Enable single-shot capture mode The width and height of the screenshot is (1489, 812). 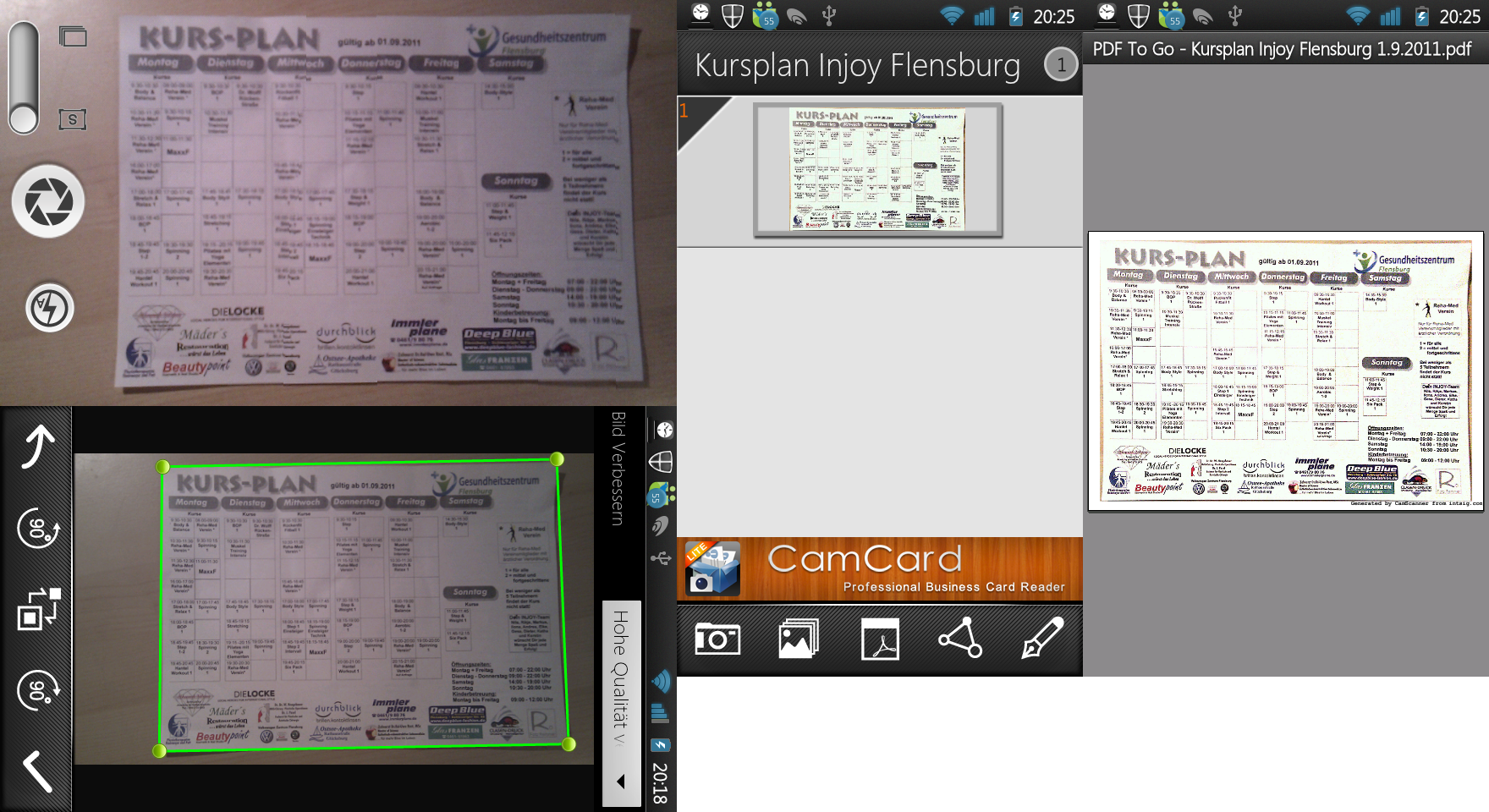click(73, 119)
